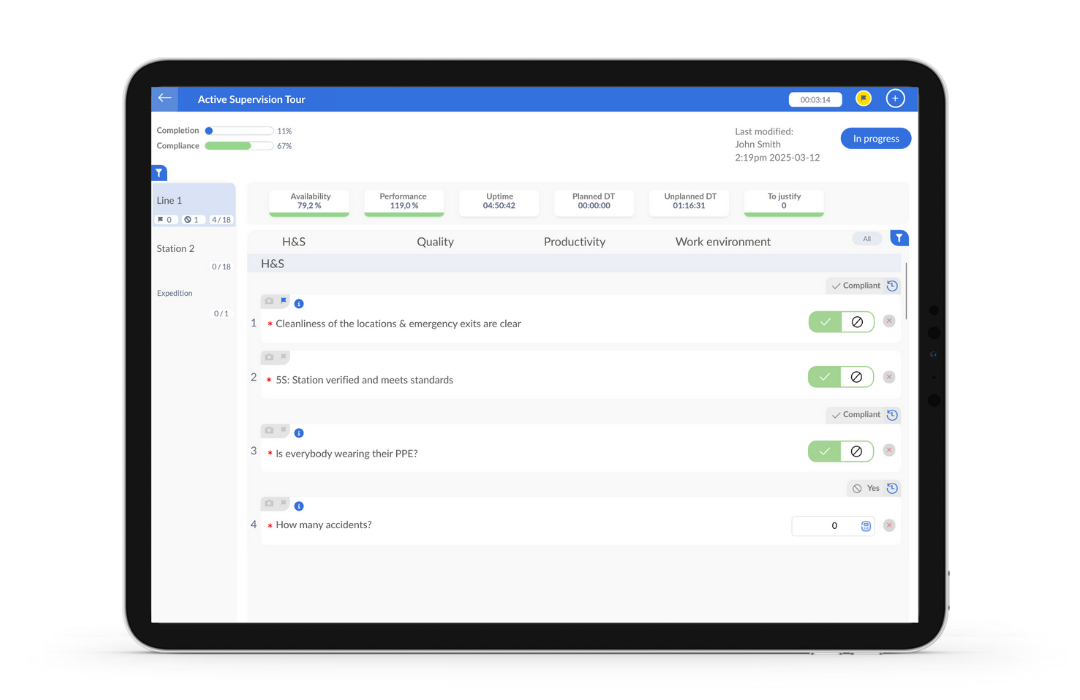Click the back arrow in the header
Image resolution: width=1080 pixels, height=700 pixels.
165,98
